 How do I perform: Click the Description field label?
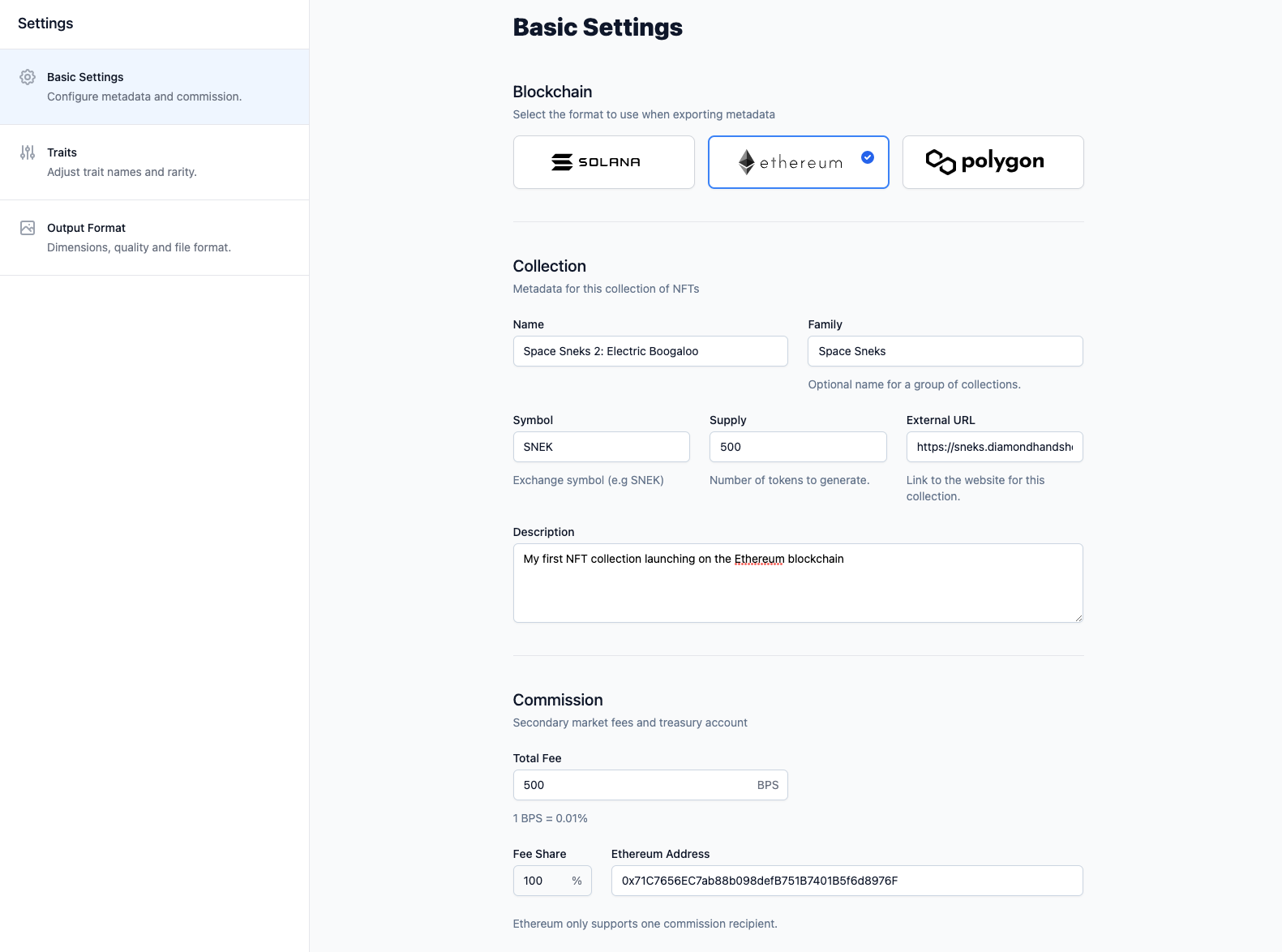543,532
